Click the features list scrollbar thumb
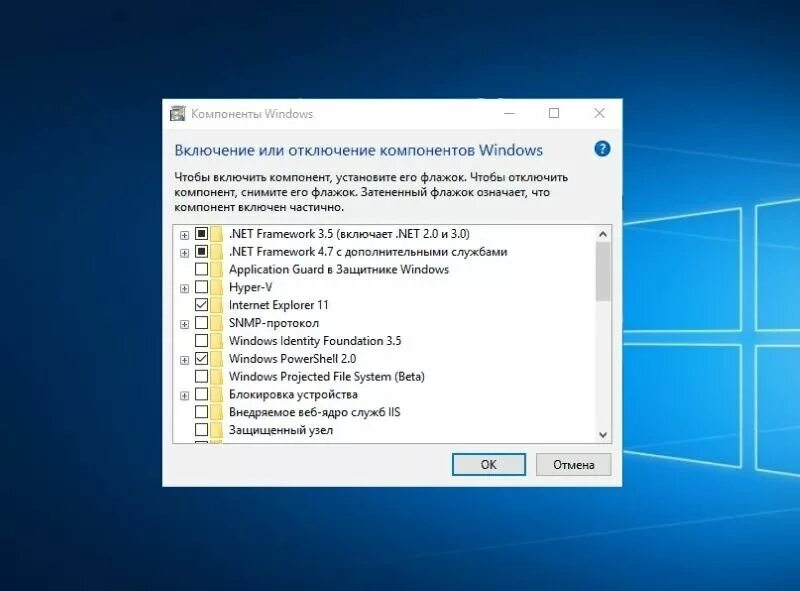The height and width of the screenshot is (591, 800). tap(603, 272)
